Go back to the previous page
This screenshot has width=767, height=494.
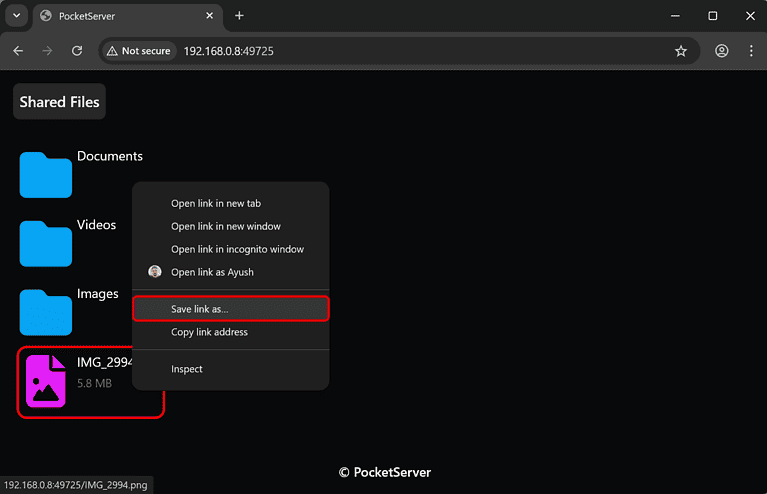(18, 51)
